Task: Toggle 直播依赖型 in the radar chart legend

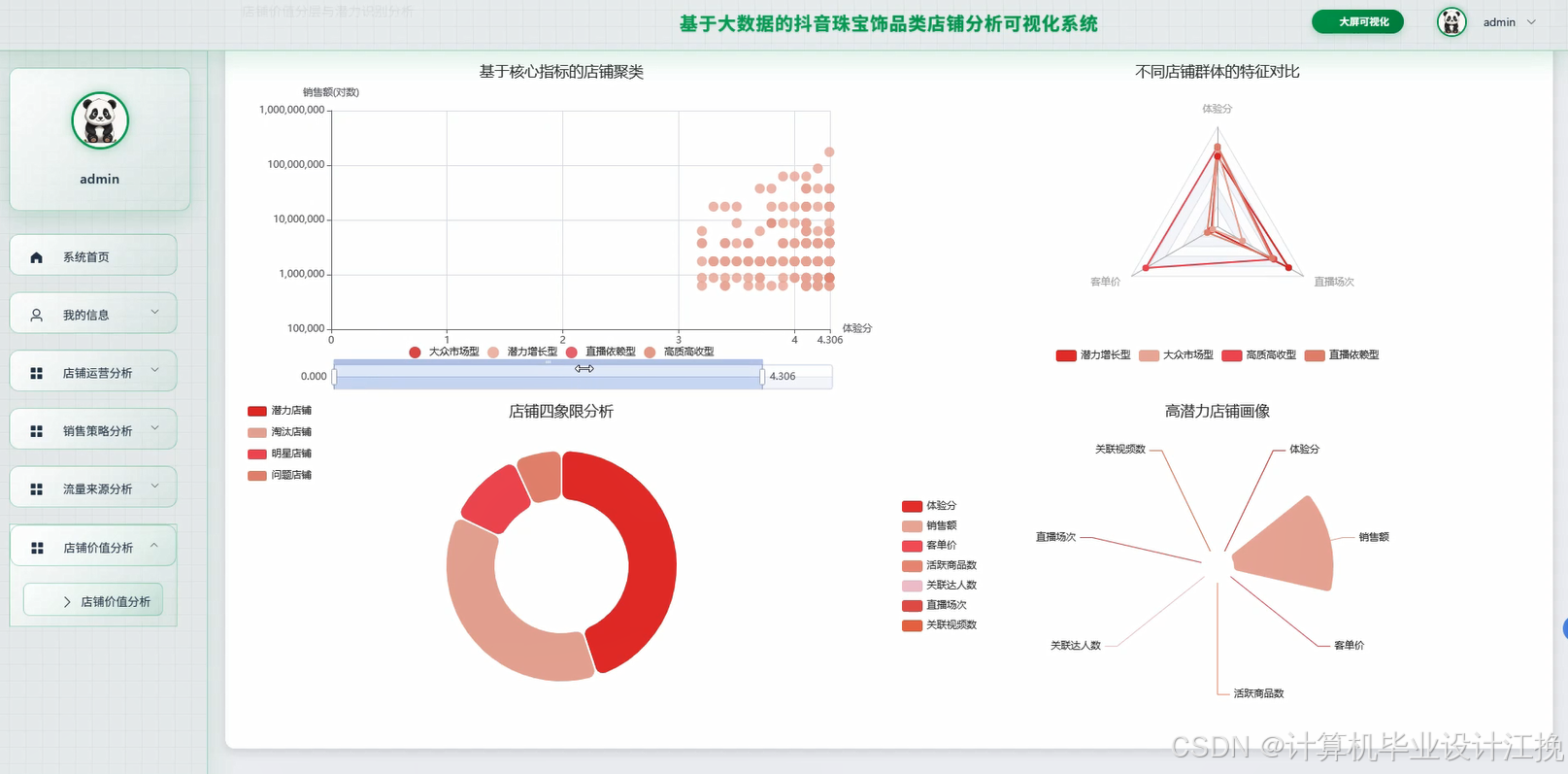Action: pos(1342,355)
